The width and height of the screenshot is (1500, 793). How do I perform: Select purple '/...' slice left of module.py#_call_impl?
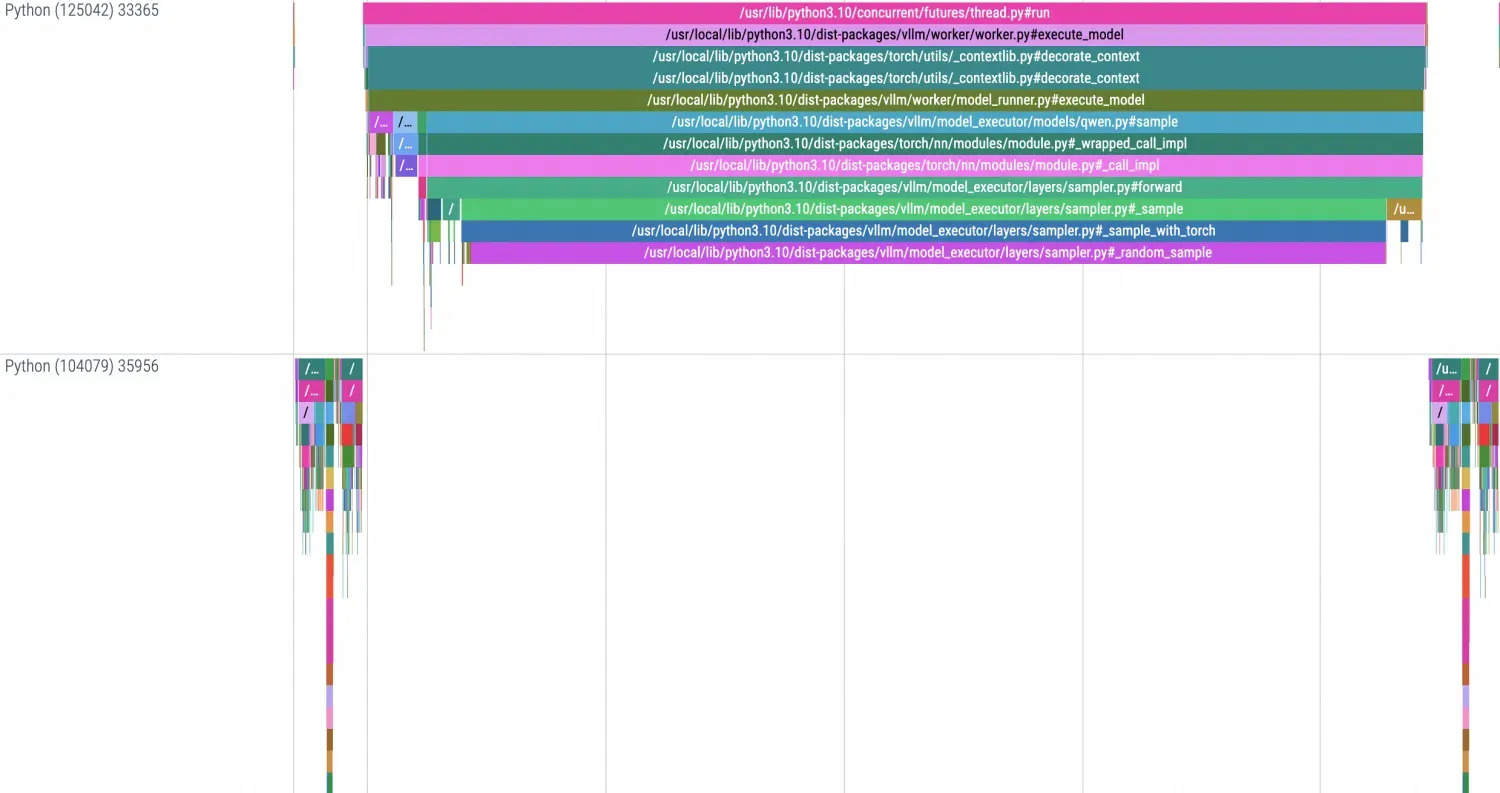405,165
